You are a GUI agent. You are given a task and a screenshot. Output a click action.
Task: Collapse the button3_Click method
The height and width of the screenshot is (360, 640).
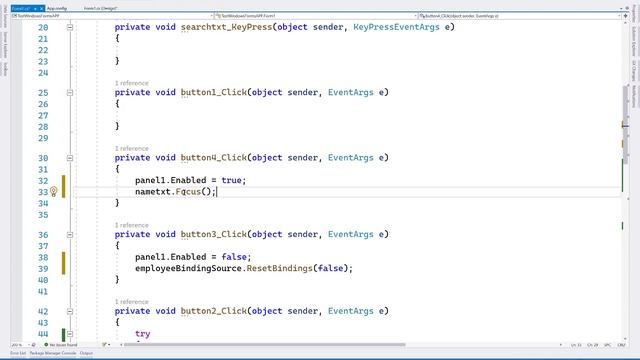pyautogui.click(x=70, y=235)
